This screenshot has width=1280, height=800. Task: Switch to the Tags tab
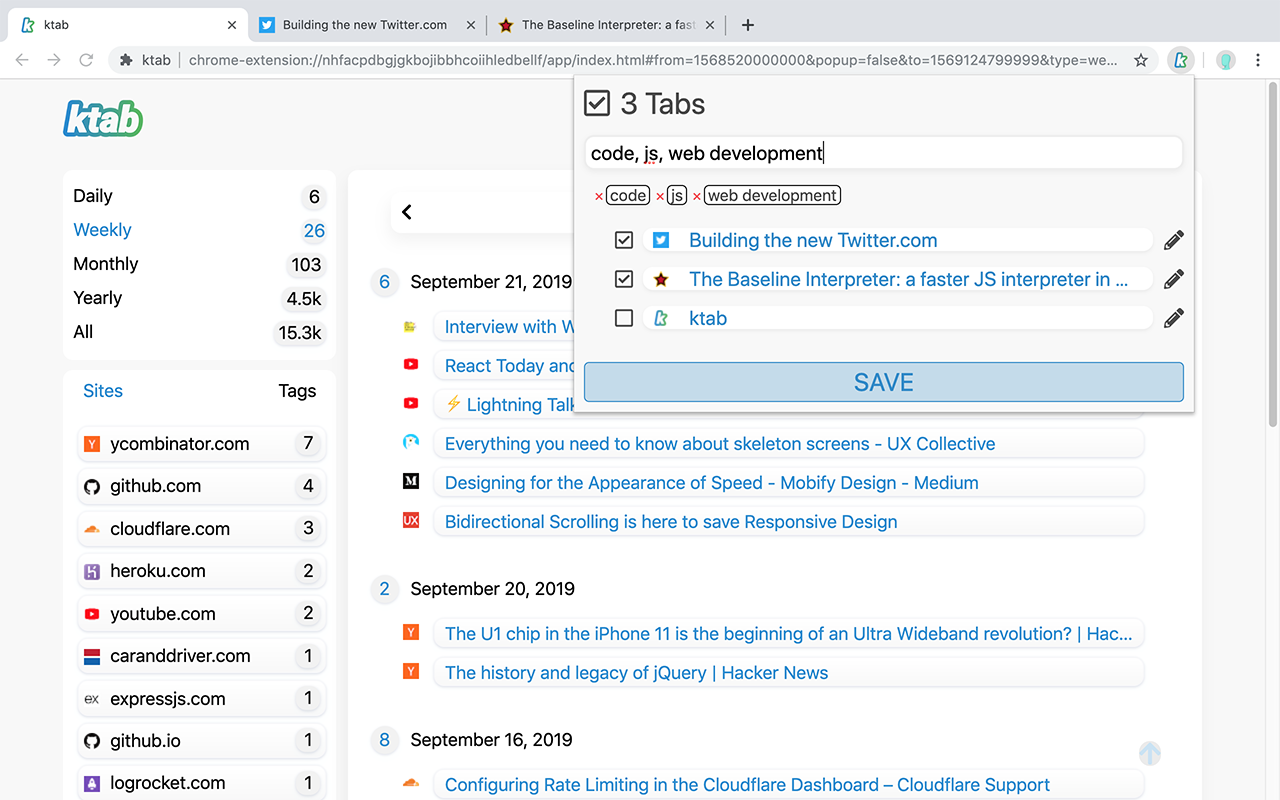[297, 391]
